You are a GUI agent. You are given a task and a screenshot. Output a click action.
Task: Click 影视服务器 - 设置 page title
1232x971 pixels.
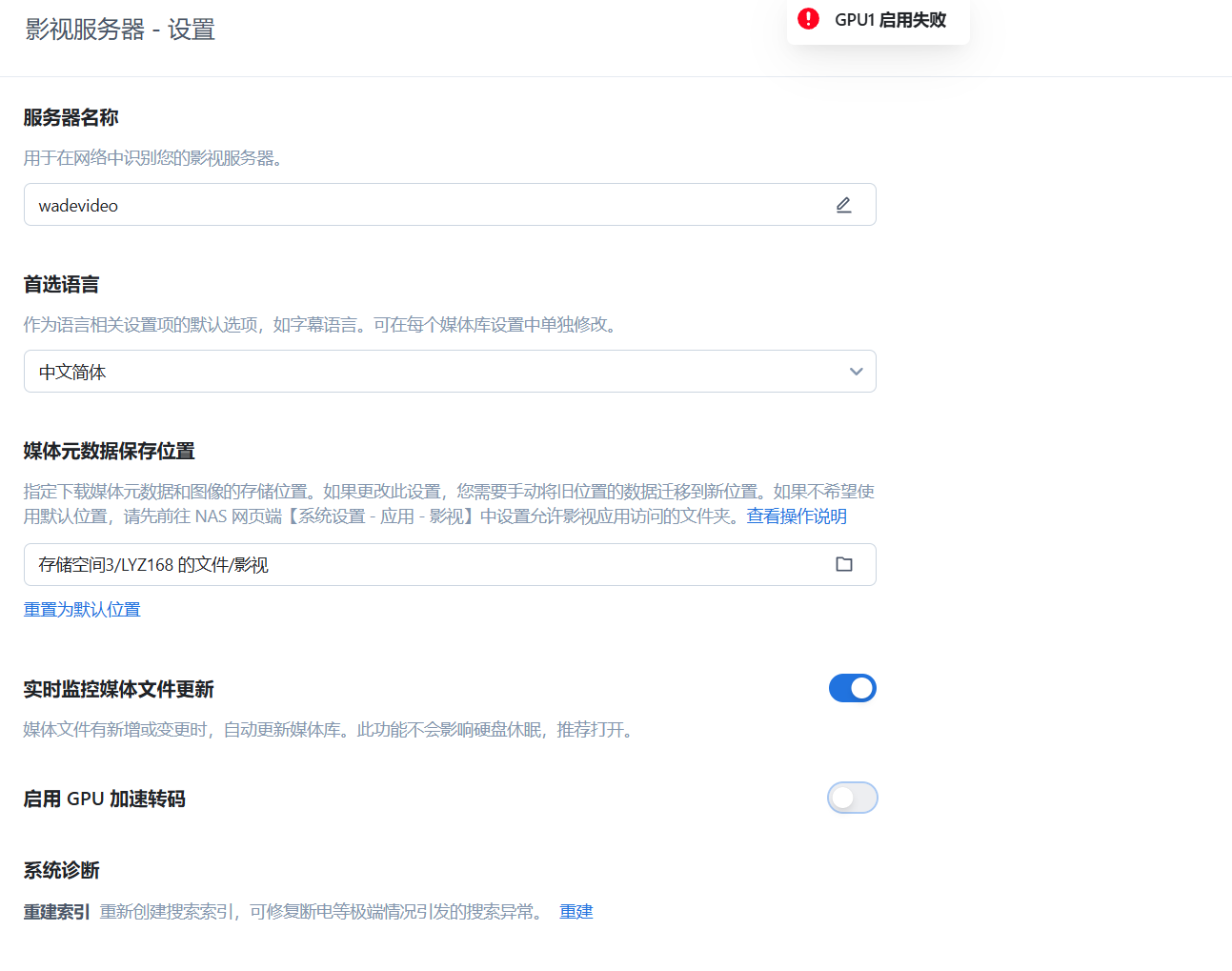(x=120, y=30)
